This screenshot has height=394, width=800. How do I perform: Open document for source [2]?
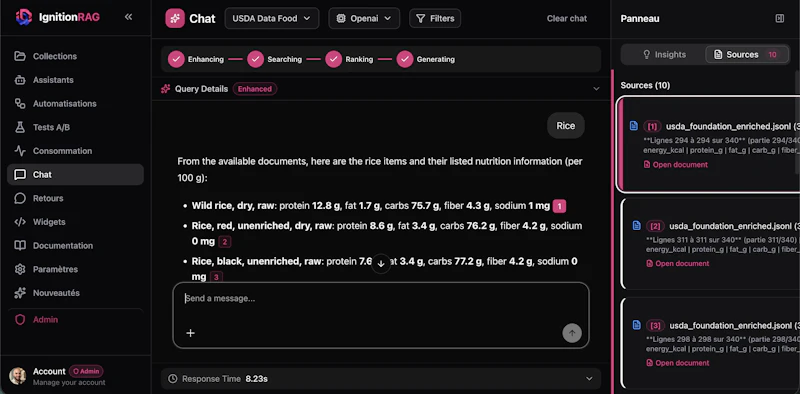click(678, 263)
